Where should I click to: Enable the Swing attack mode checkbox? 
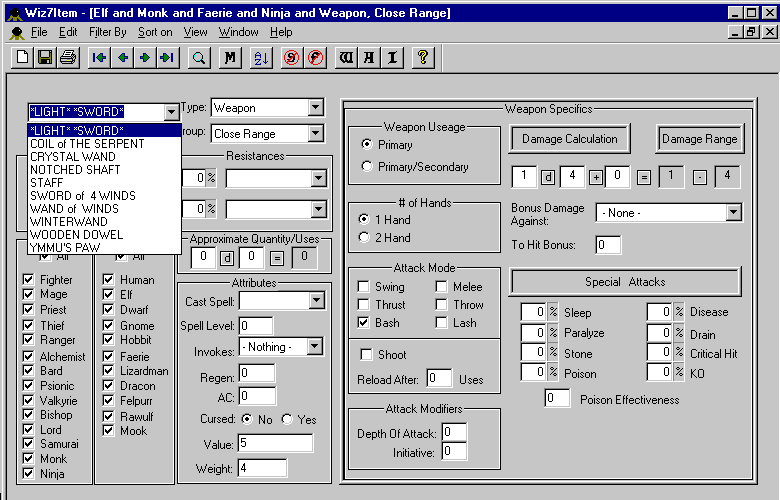point(364,287)
